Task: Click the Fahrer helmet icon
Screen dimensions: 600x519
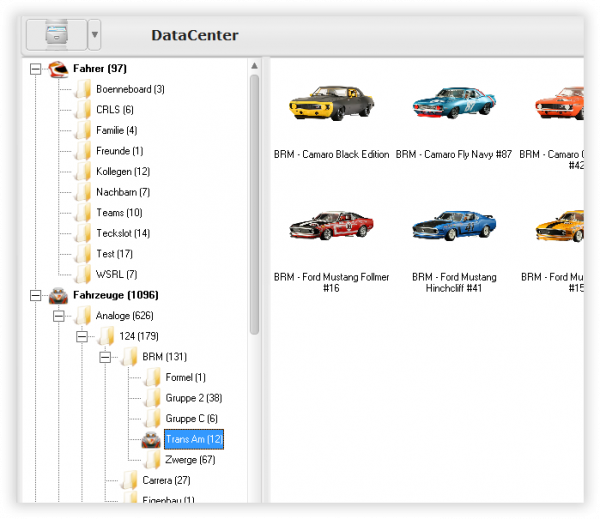Action: [x=58, y=69]
